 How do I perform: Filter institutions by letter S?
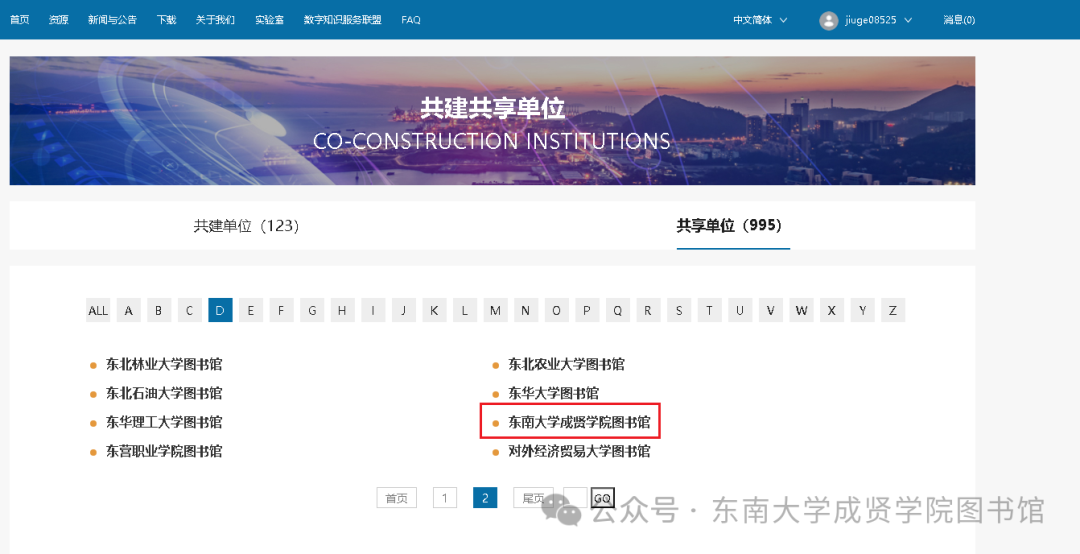pyautogui.click(x=679, y=310)
